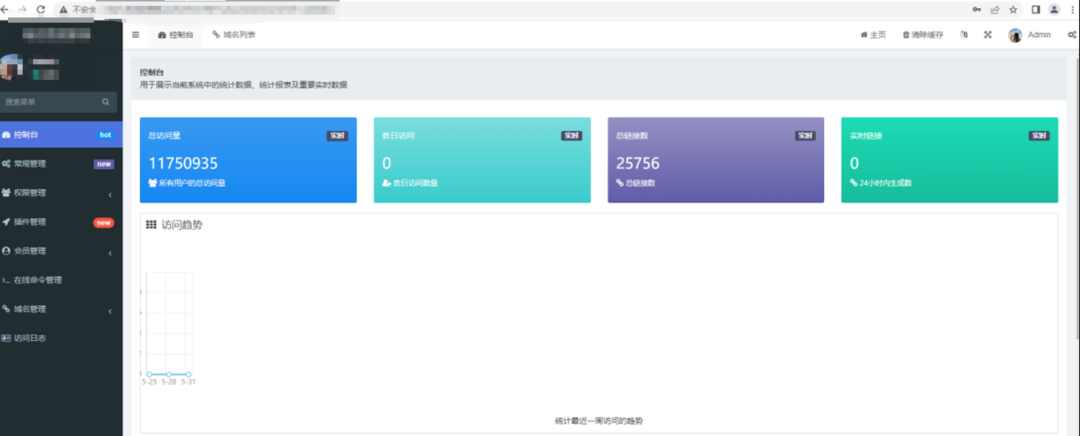Screen dimensions: 1080x436
Task: Toggle the sidebar hamburger menu
Action: click(136, 35)
